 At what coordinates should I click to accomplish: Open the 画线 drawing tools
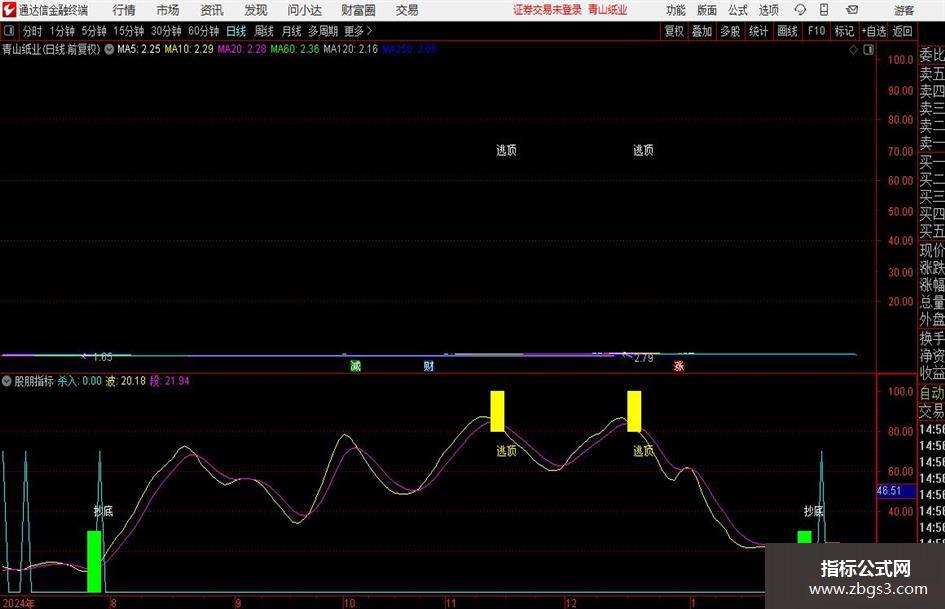[788, 31]
